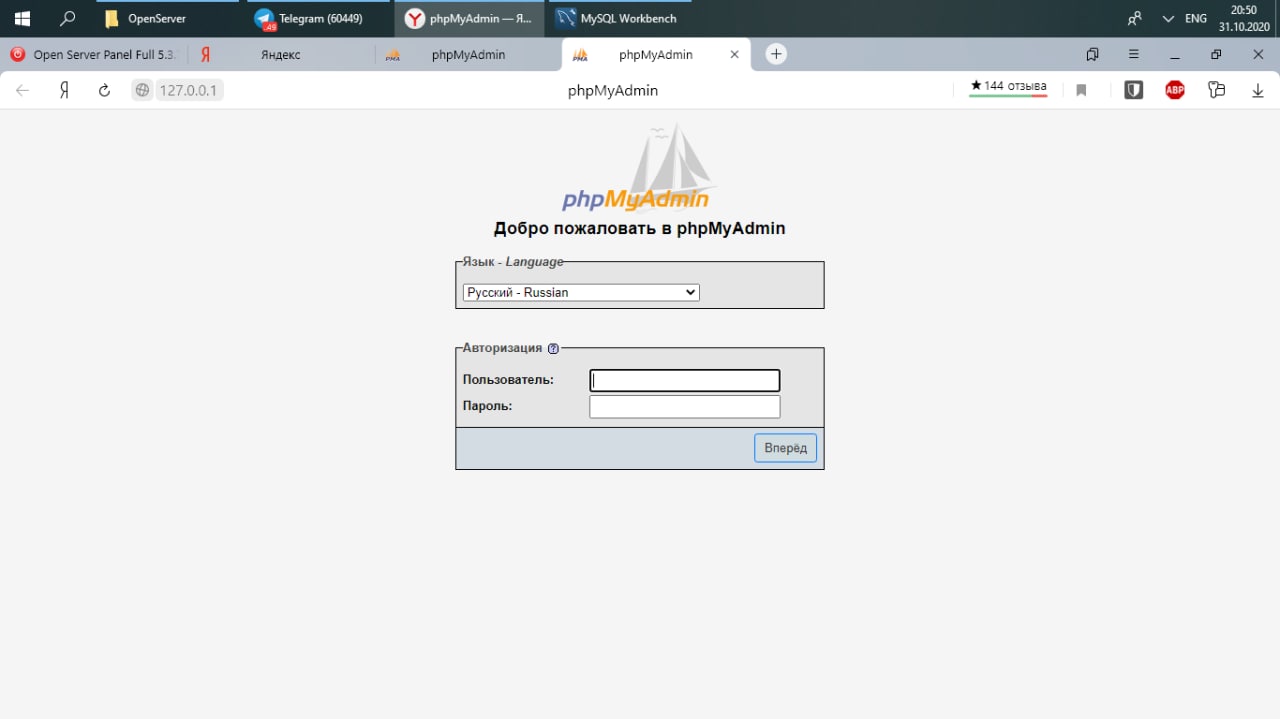Open the authorization help question icon
Screen dimensions: 1280x719
[x=553, y=348]
